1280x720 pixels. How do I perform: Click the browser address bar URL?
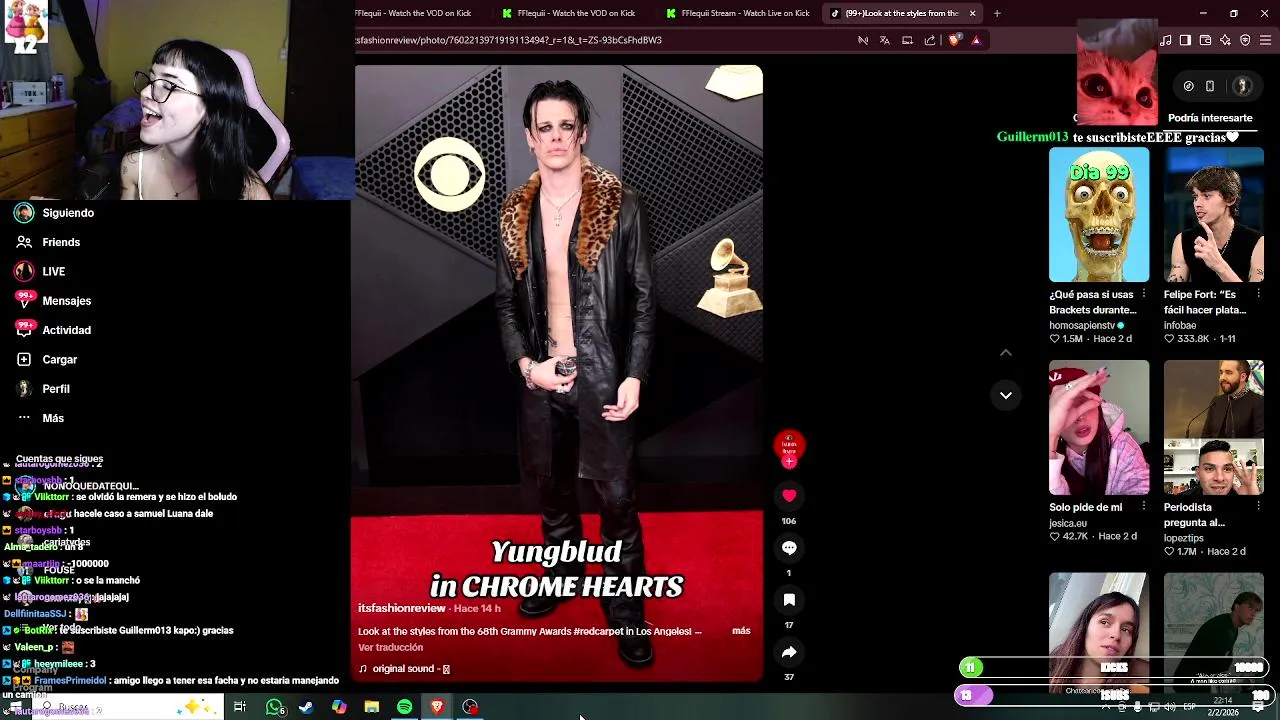click(x=509, y=40)
